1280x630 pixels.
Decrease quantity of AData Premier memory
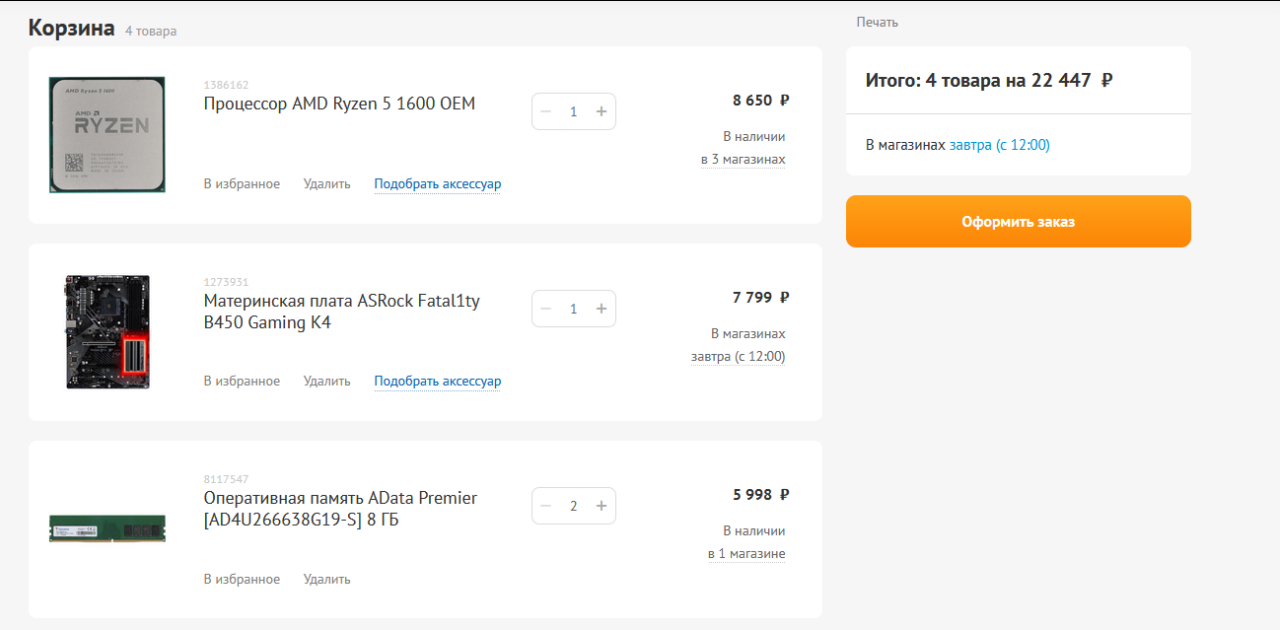(546, 505)
